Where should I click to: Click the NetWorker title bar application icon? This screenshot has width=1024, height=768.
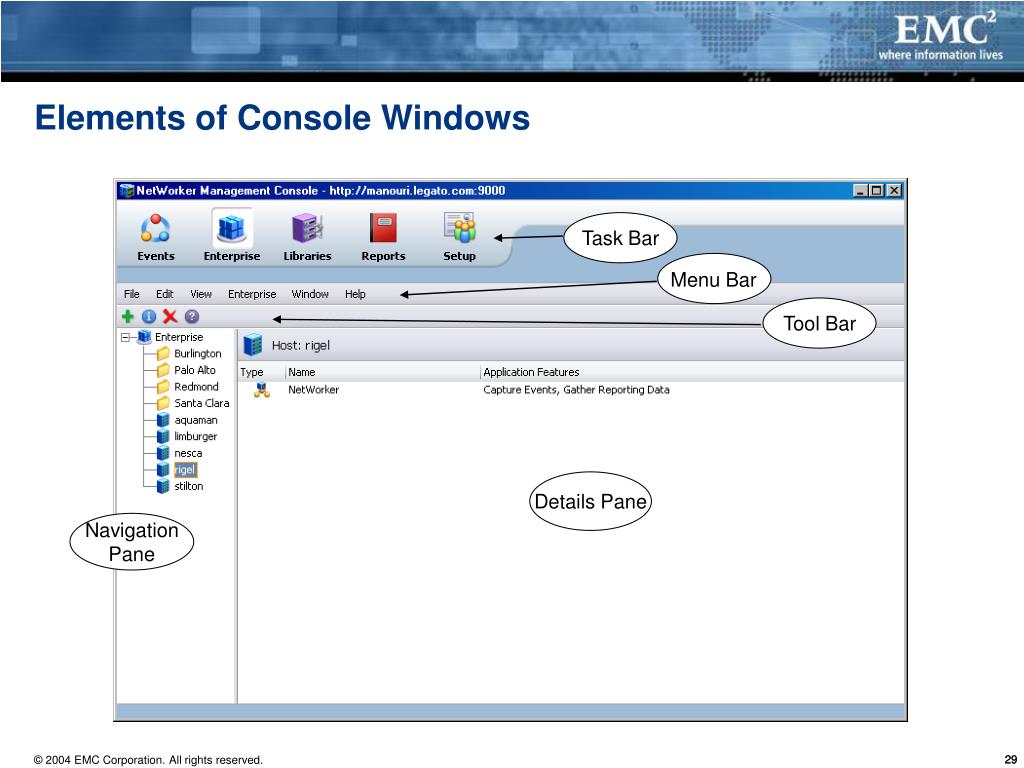[127, 191]
